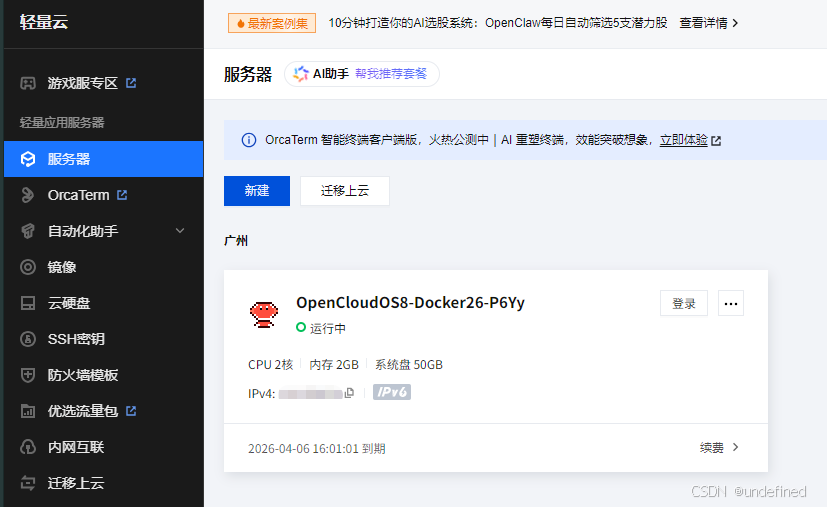Click the 轻量应用服务器 section label

tap(62, 122)
